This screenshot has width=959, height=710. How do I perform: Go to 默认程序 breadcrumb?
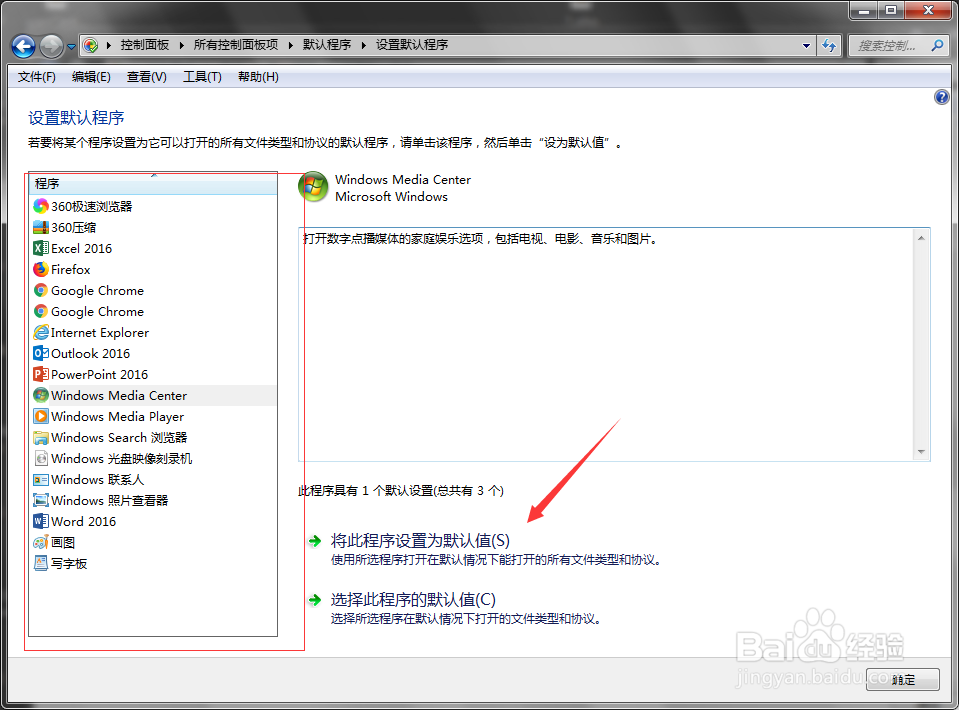click(327, 45)
